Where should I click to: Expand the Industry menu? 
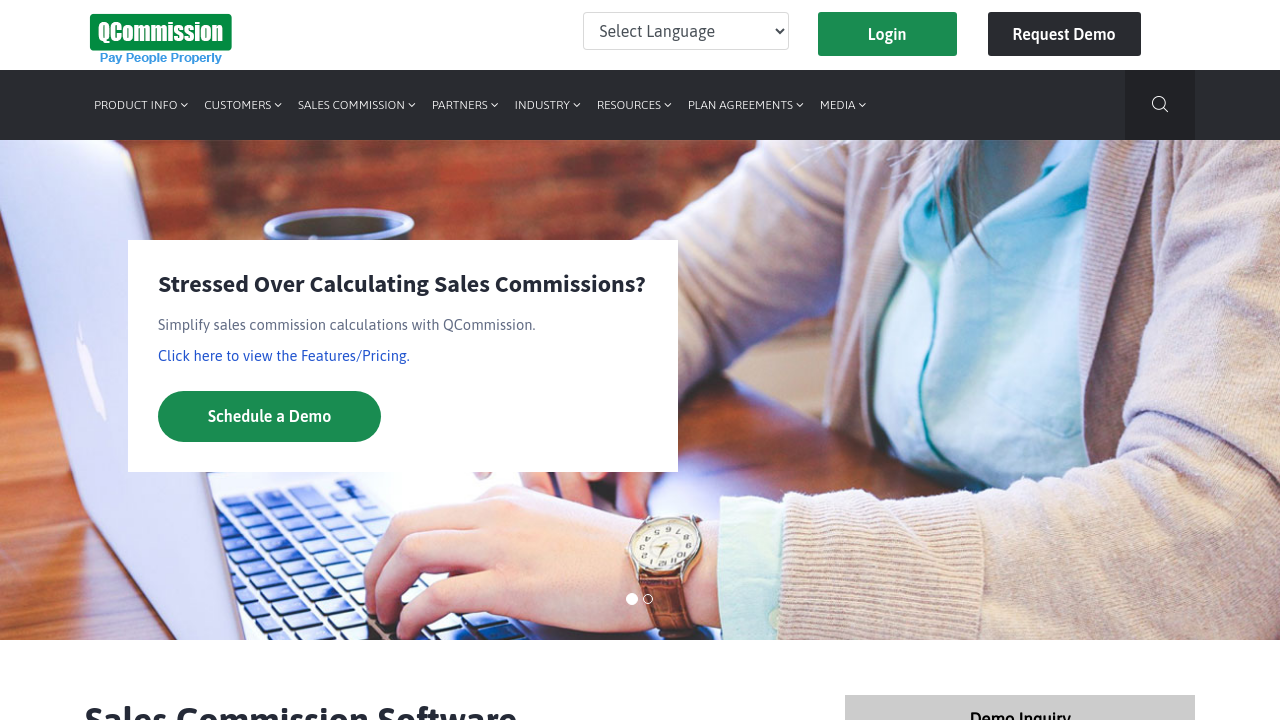[x=548, y=105]
